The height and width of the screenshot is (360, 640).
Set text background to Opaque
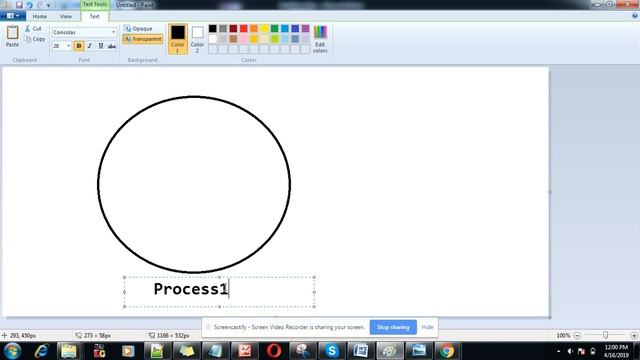pyautogui.click(x=138, y=29)
